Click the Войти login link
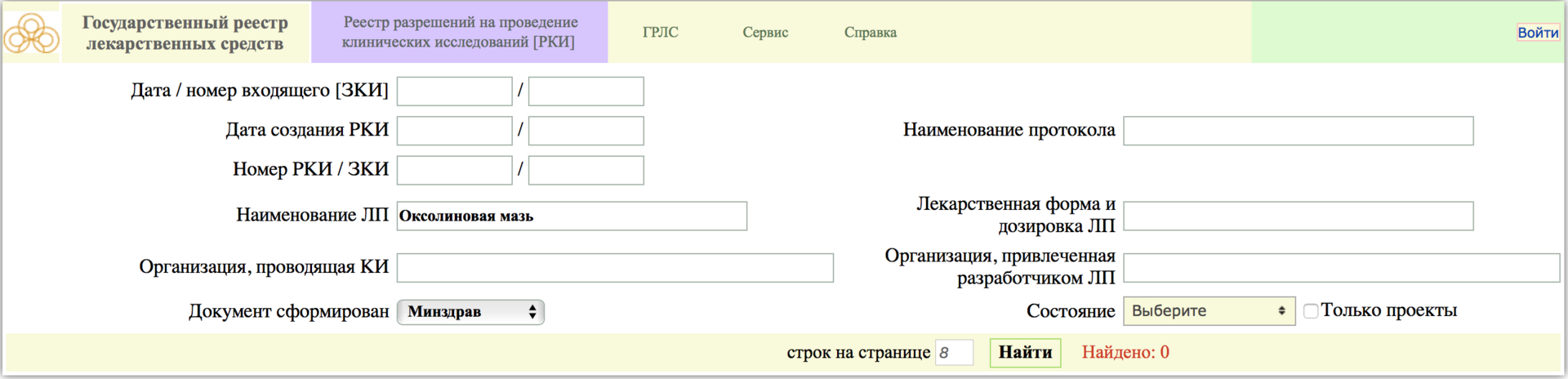The height and width of the screenshot is (379, 1568). (x=1538, y=33)
